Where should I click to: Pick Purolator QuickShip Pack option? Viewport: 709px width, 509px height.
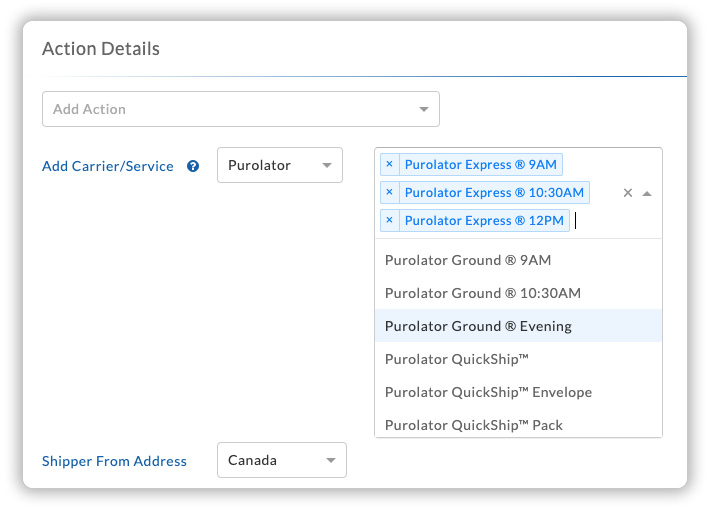[518, 425]
